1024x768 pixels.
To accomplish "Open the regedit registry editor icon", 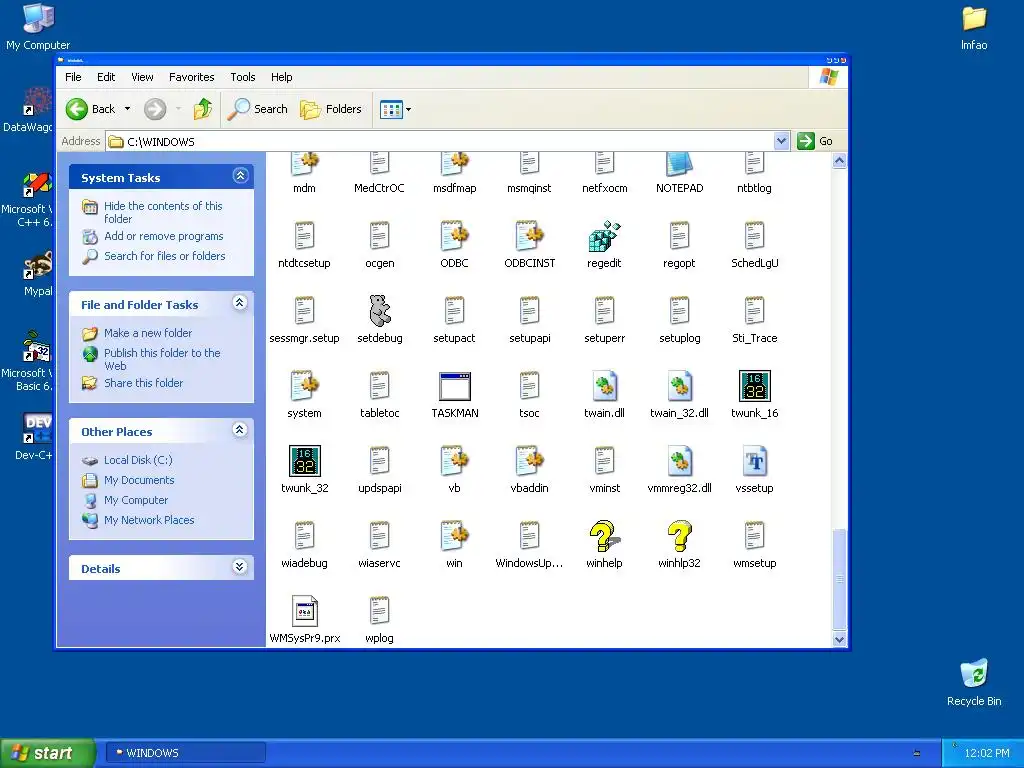I will coord(604,236).
